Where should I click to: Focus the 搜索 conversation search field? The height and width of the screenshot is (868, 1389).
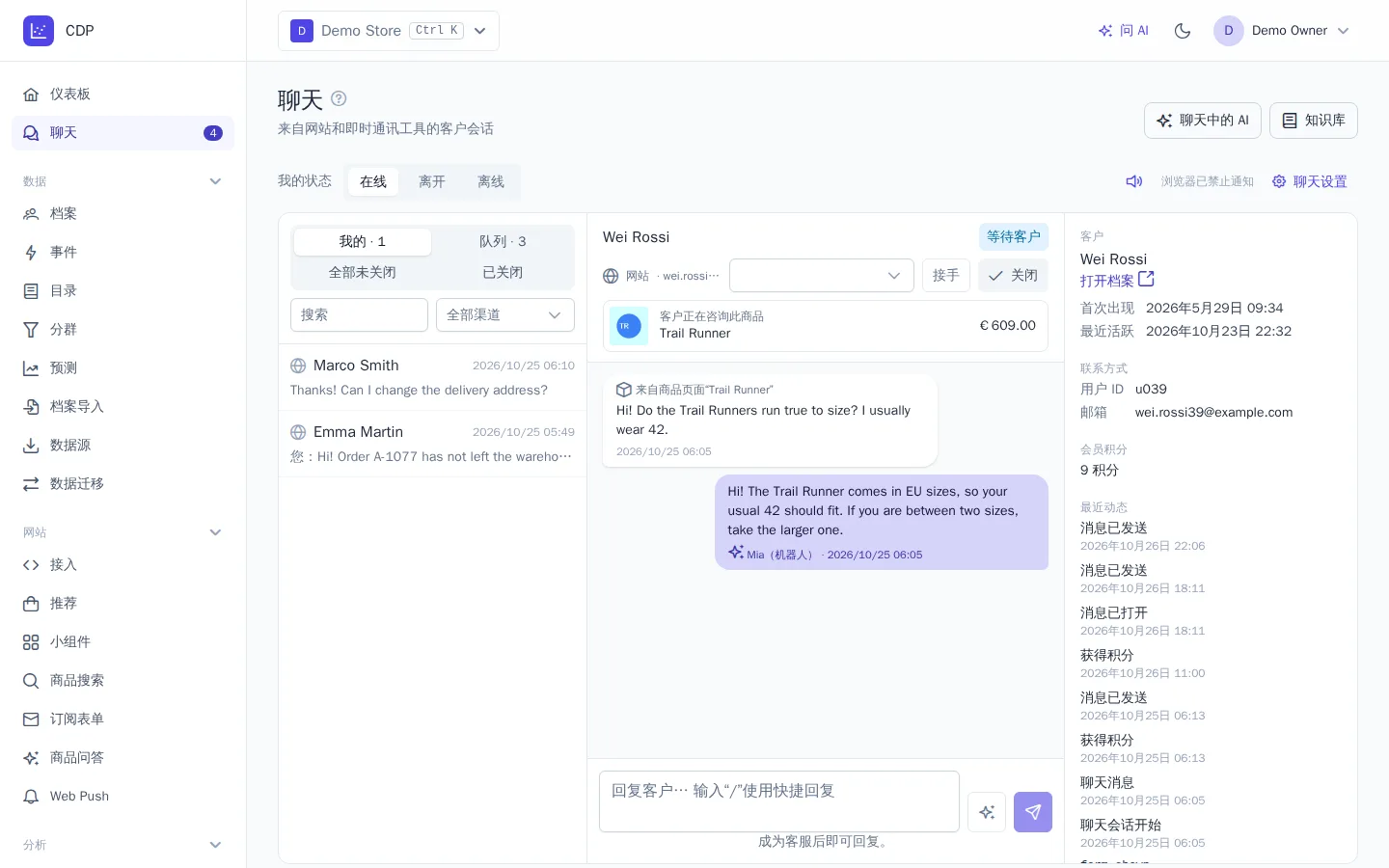click(359, 315)
